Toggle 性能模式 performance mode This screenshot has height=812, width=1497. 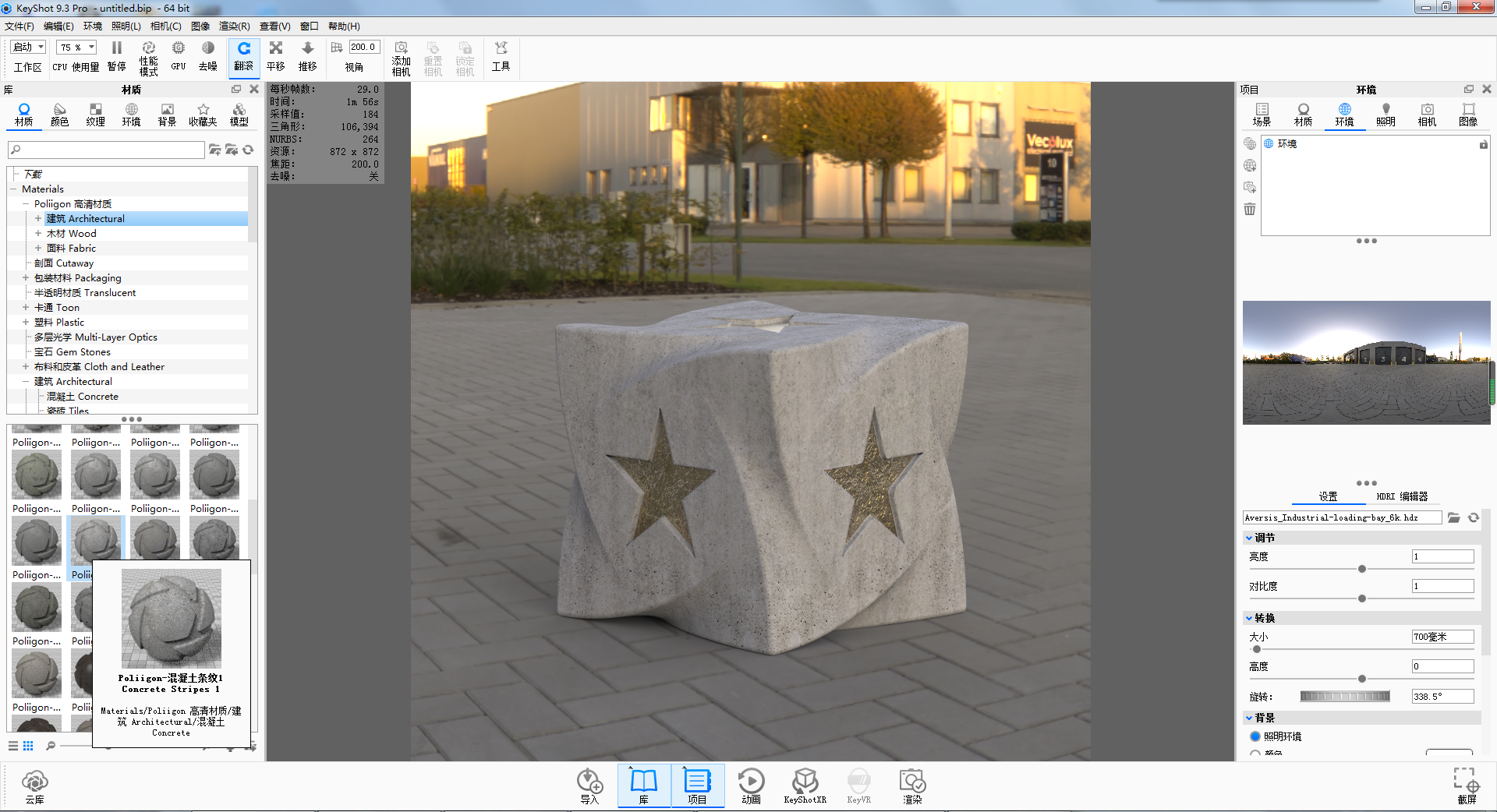point(148,58)
